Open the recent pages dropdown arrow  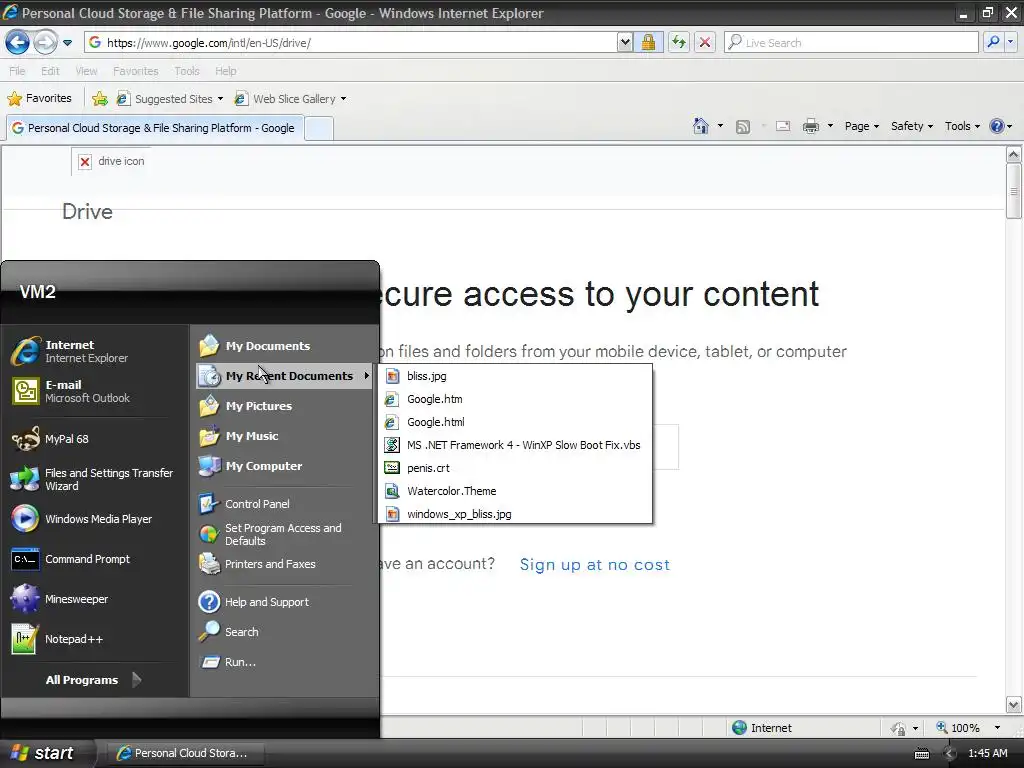tap(67, 43)
